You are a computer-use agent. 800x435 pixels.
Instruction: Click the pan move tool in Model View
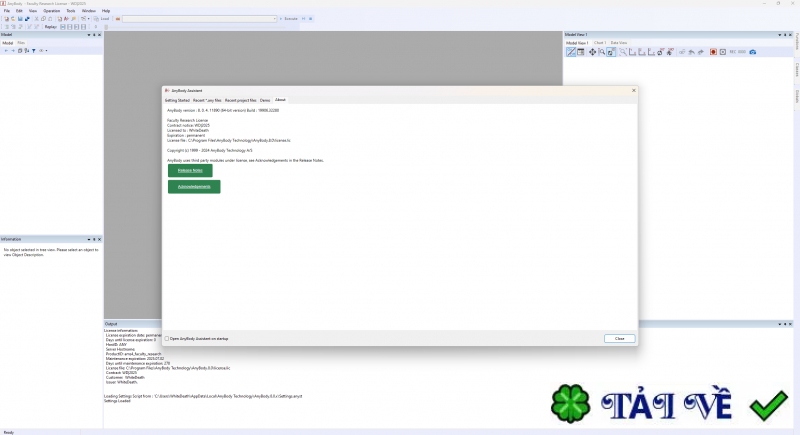click(x=592, y=52)
